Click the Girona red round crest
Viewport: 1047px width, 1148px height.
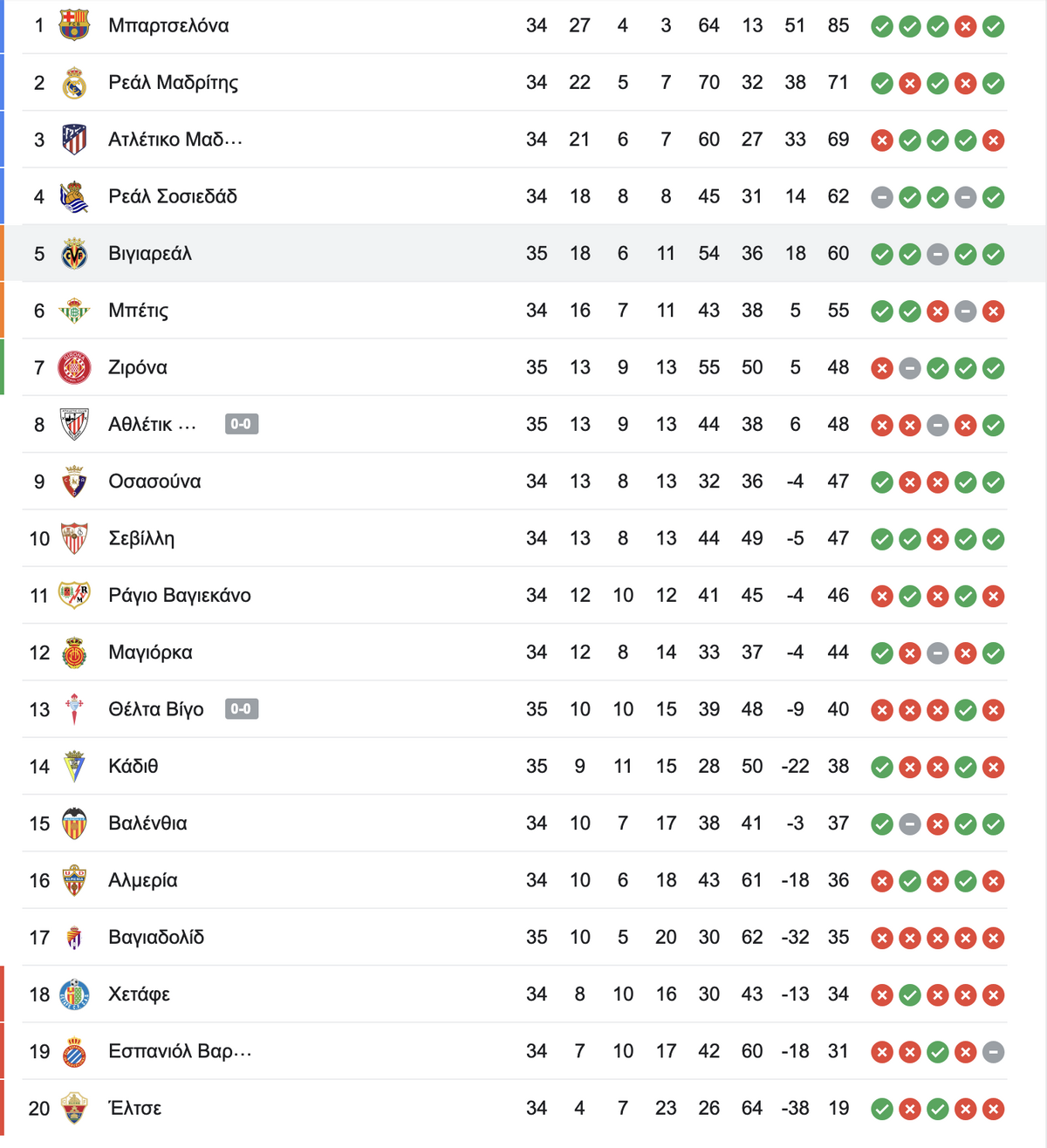74,367
